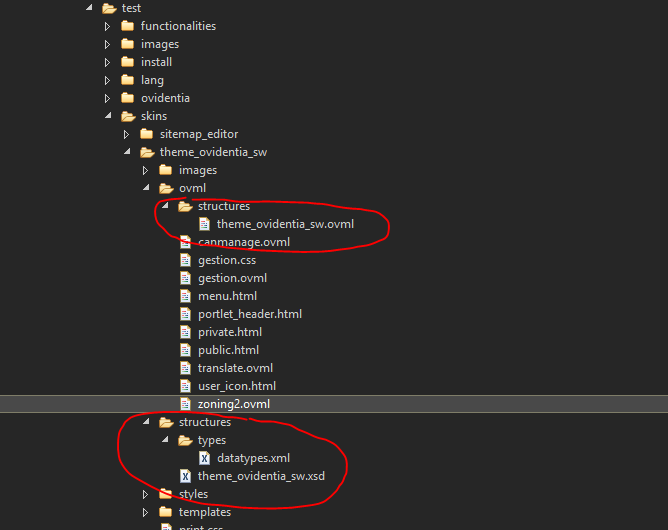Select the translate.ovml file

235,368
